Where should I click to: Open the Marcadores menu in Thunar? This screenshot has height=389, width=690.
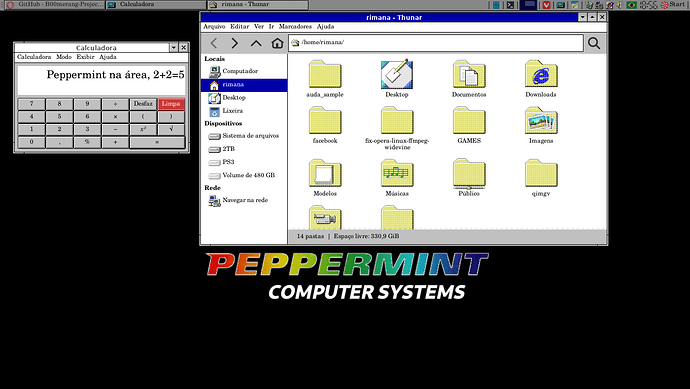295,26
